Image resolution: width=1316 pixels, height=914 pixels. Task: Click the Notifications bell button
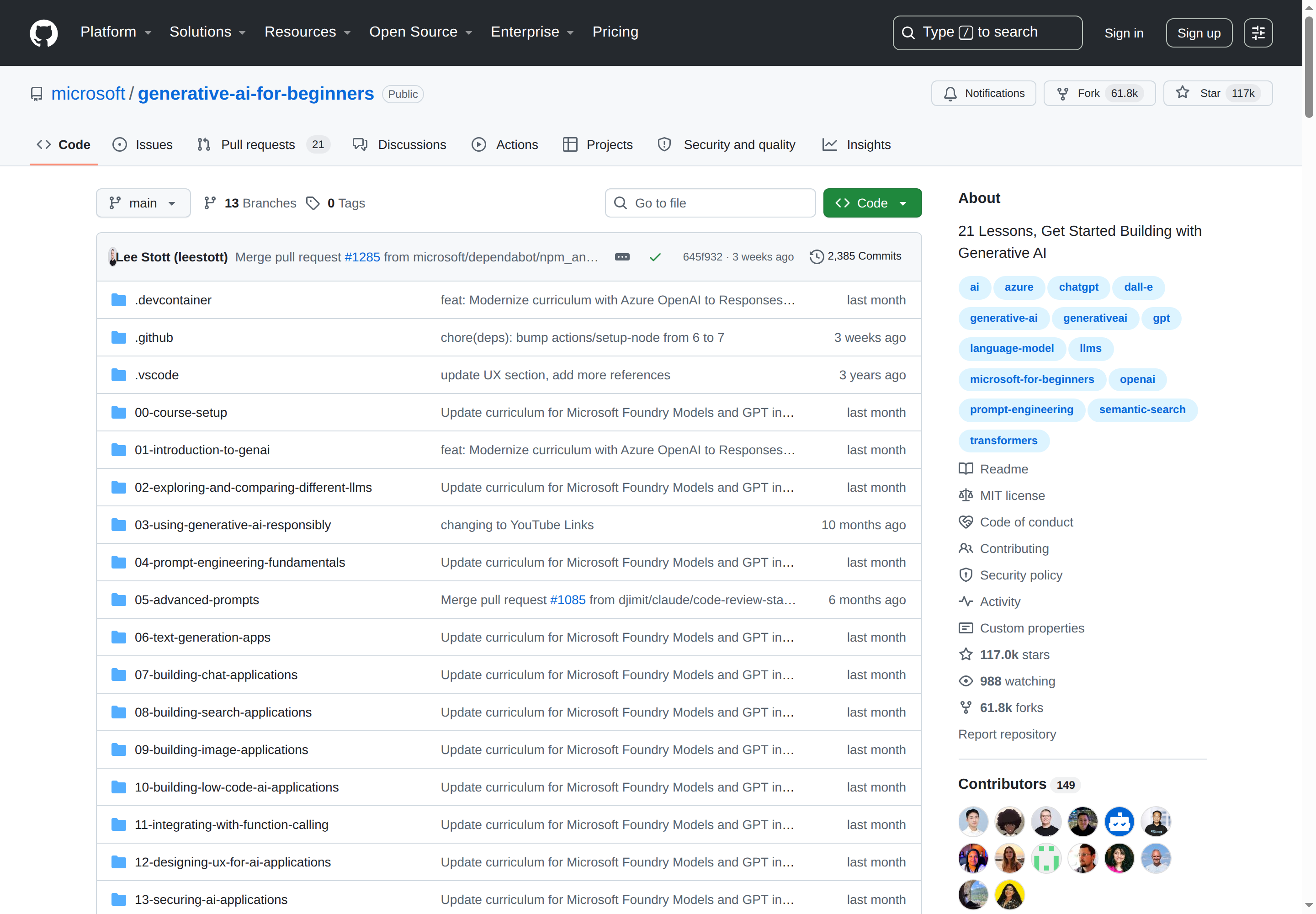983,93
